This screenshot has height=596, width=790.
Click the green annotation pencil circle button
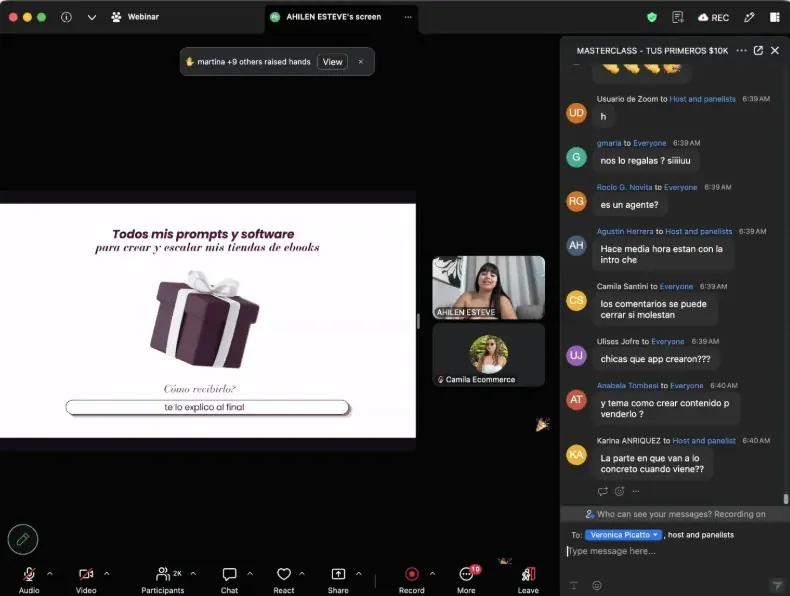[23, 540]
